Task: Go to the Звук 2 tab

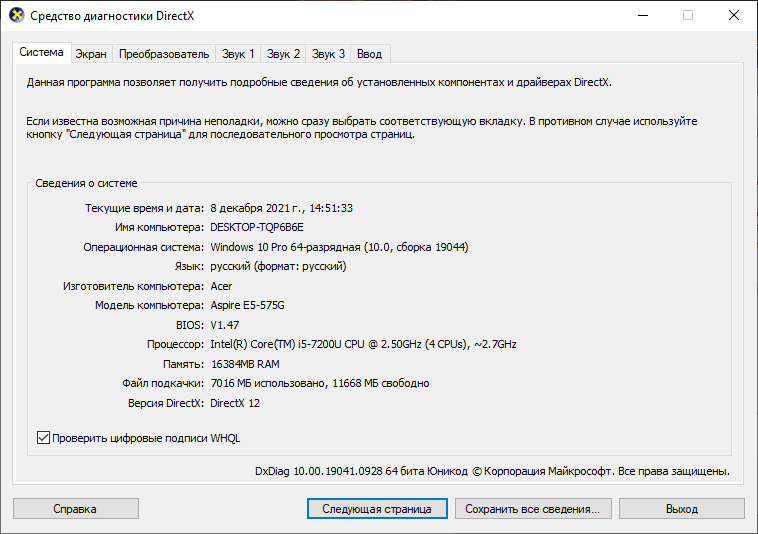Action: tap(283, 54)
